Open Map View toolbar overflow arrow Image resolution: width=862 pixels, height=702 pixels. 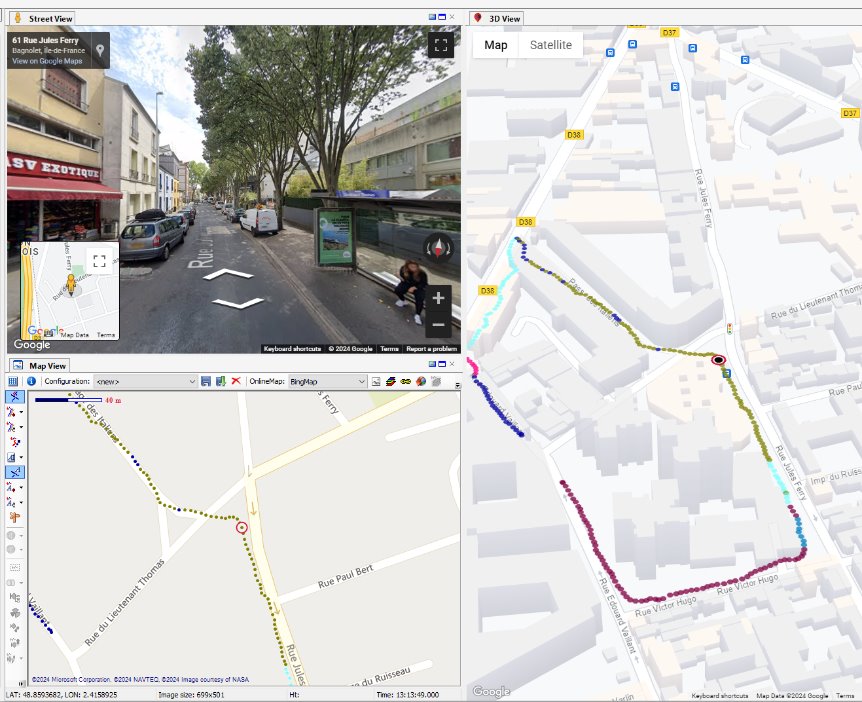point(458,385)
